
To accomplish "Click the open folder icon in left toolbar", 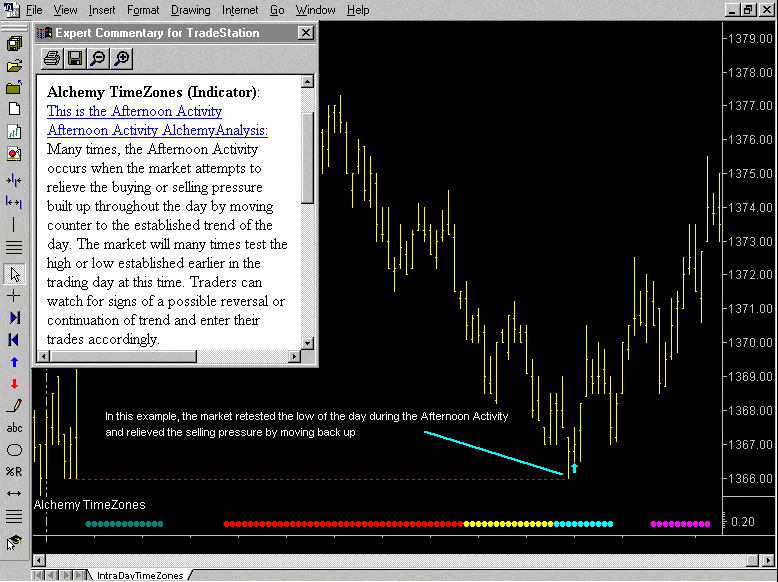I will tap(14, 66).
